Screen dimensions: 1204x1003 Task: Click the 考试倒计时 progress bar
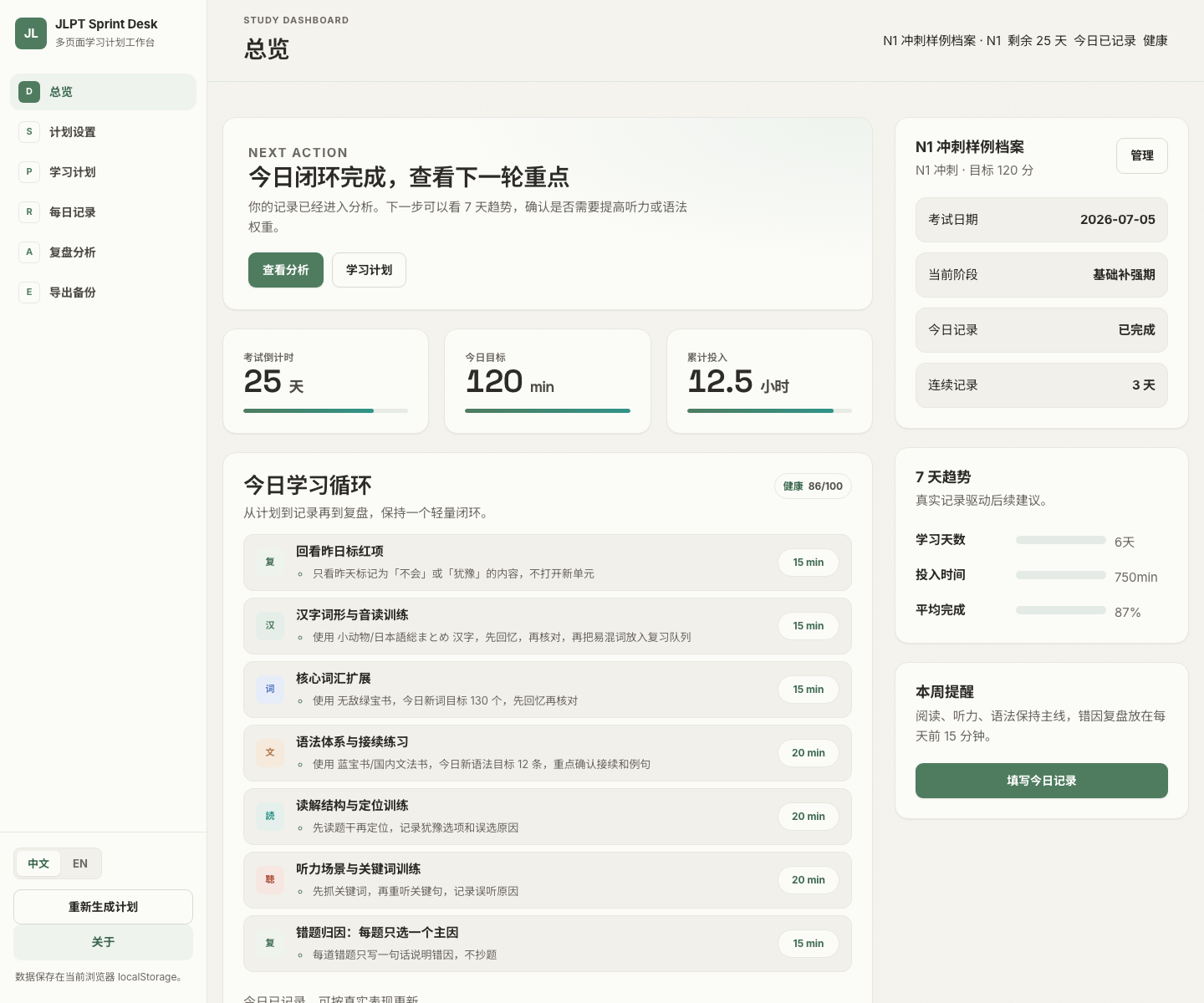(326, 410)
